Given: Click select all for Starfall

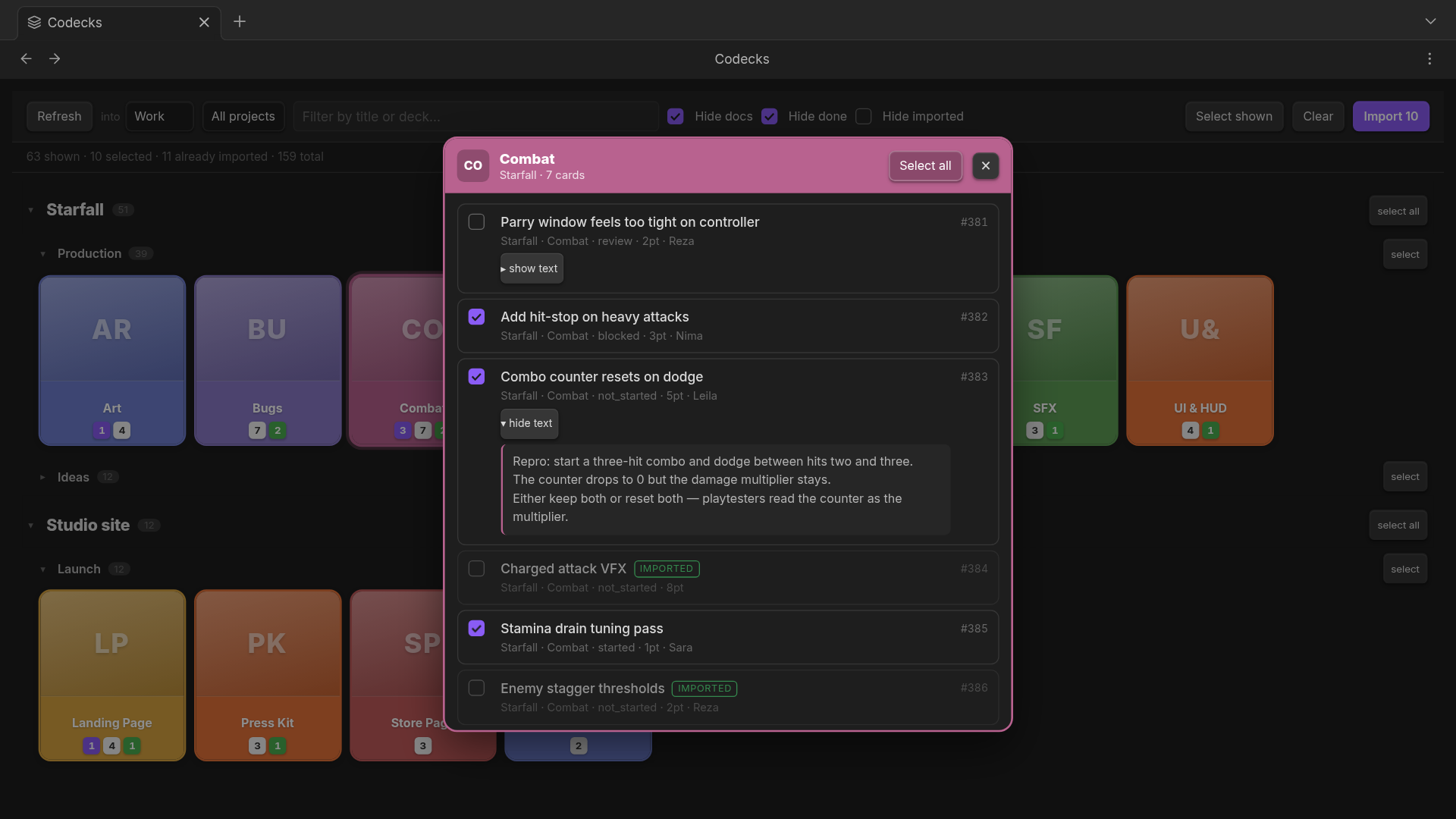Looking at the screenshot, I should (x=1398, y=211).
